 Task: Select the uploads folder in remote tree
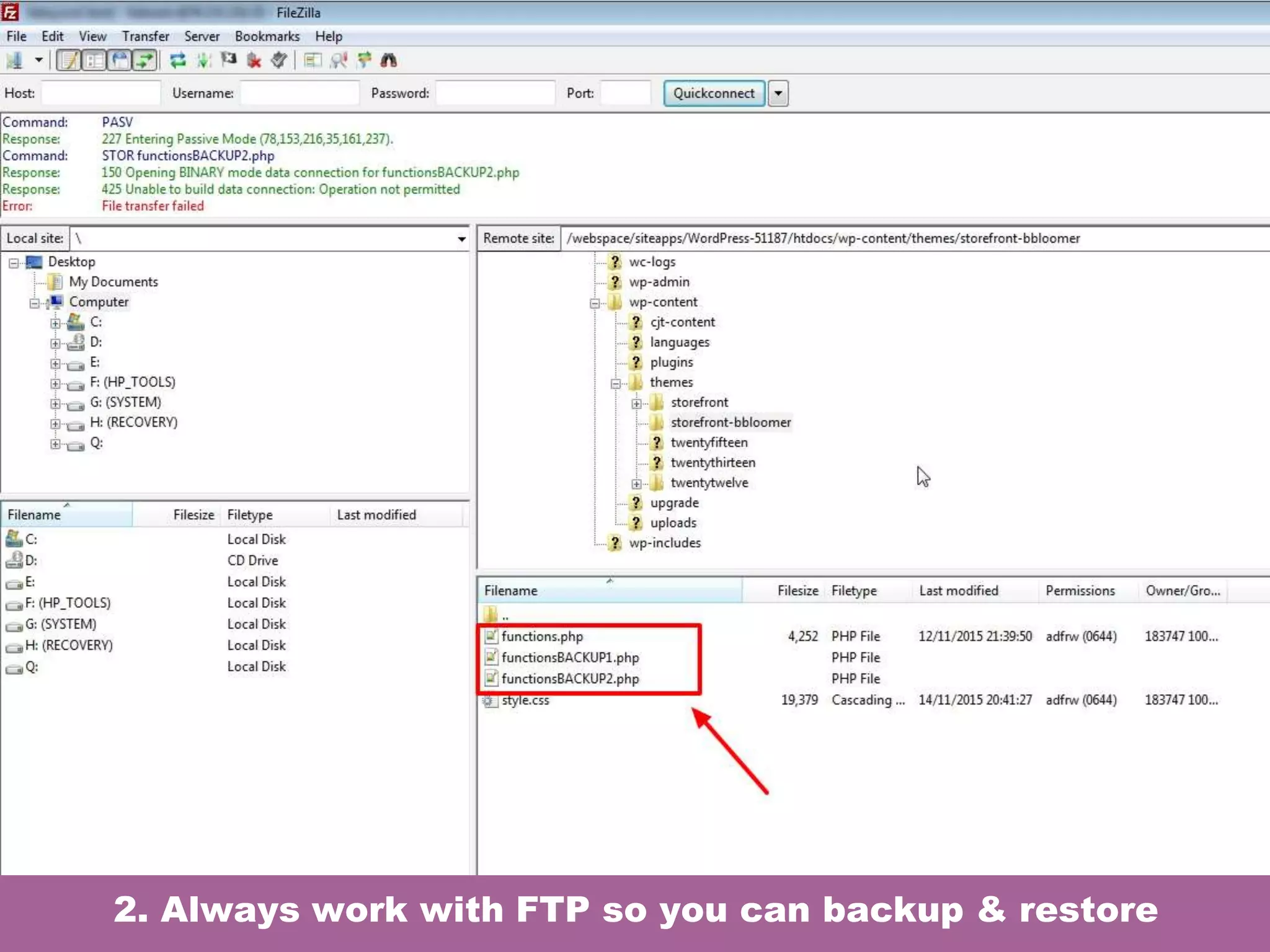click(x=673, y=523)
